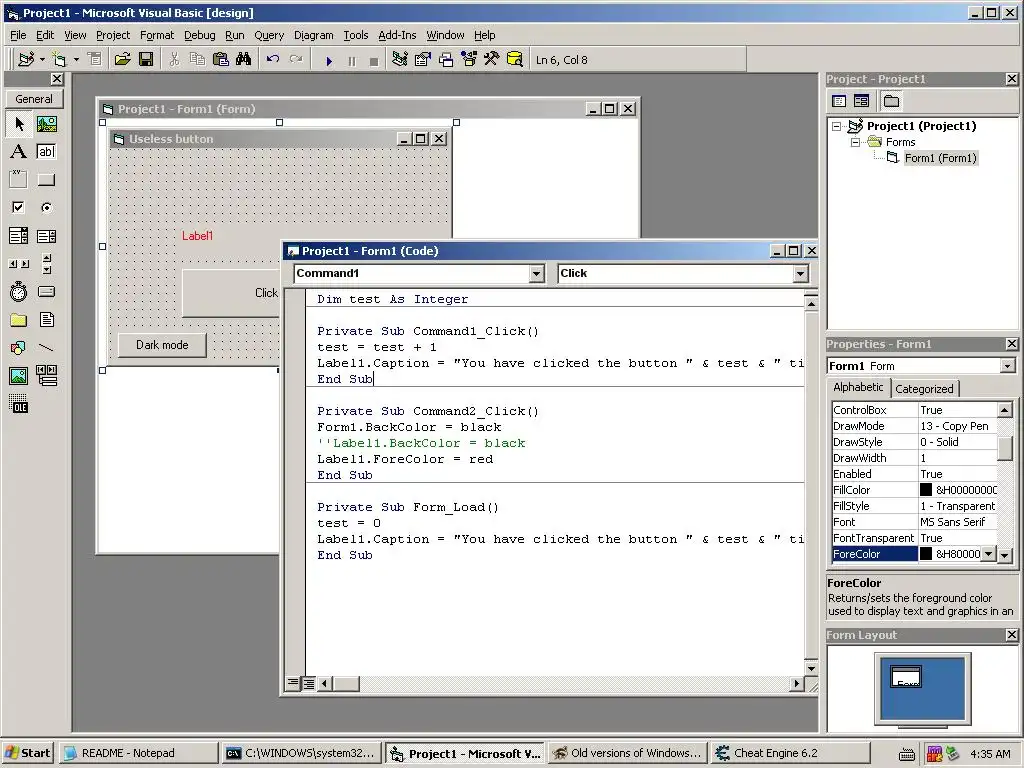1024x768 pixels.
Task: Select the ComboBox control in the toolbox
Action: 19,236
